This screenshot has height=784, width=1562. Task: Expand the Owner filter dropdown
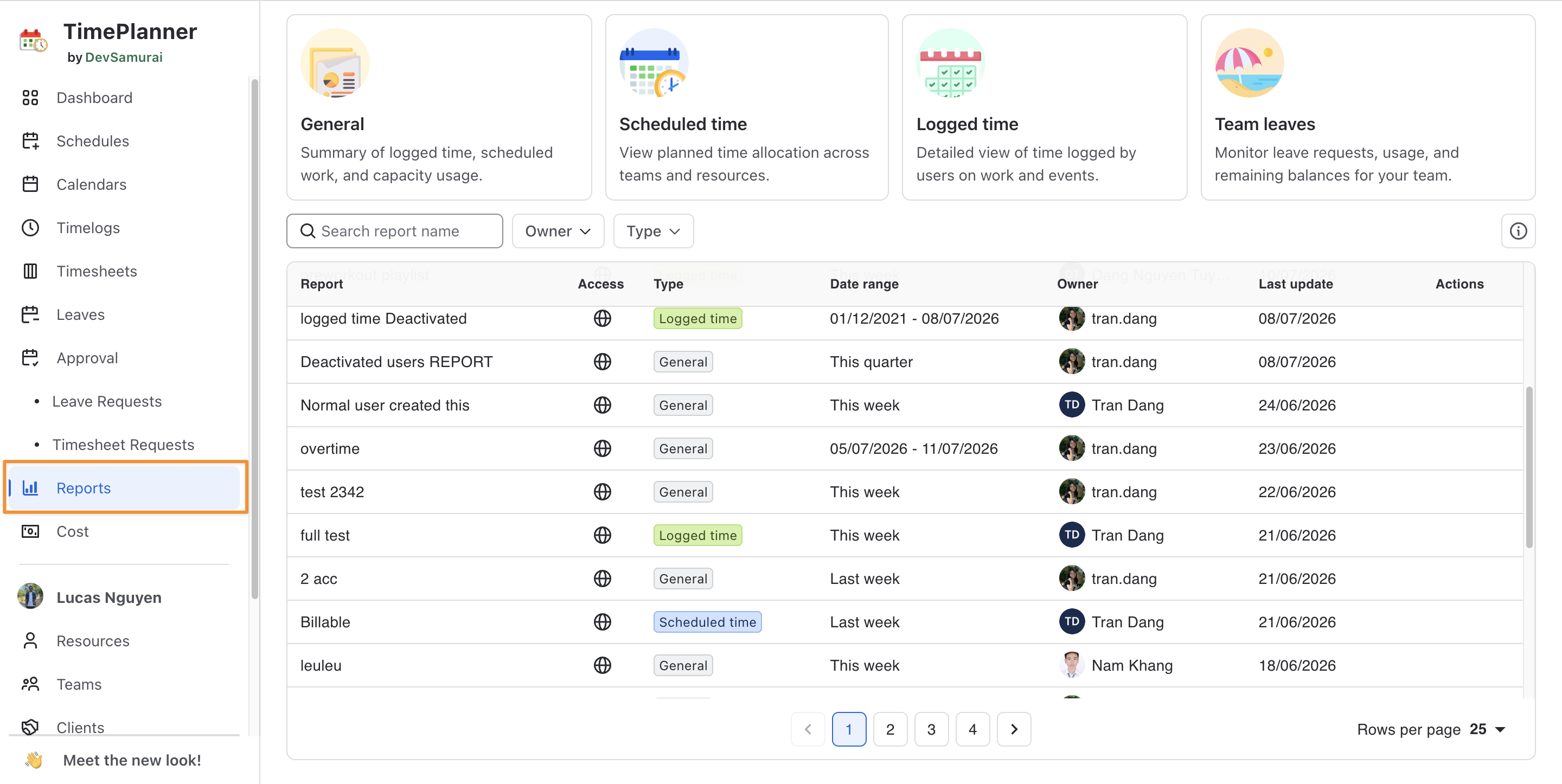[x=558, y=231]
